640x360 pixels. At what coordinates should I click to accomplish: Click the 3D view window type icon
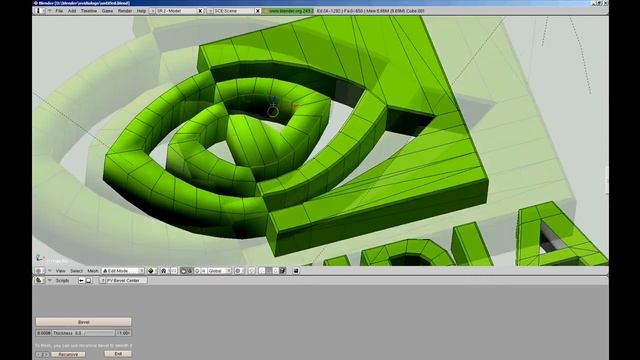click(39, 271)
